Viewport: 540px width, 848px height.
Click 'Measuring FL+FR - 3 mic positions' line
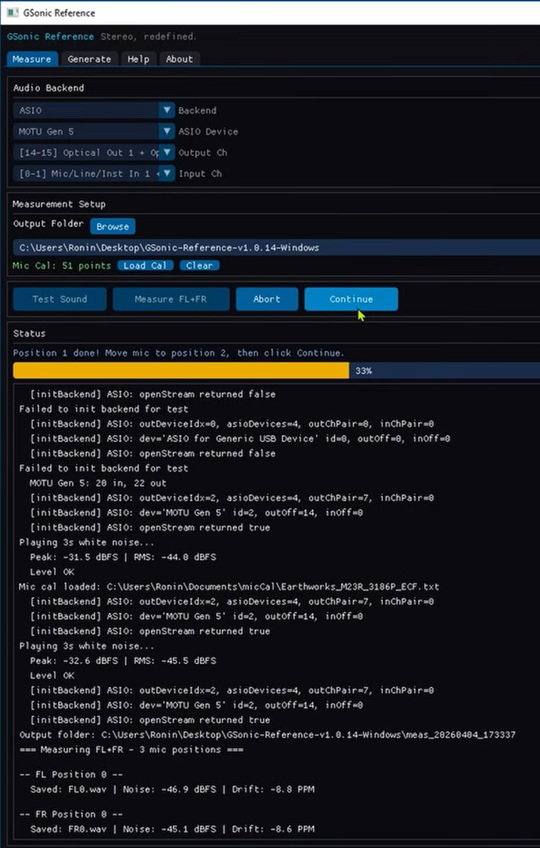pos(131,750)
